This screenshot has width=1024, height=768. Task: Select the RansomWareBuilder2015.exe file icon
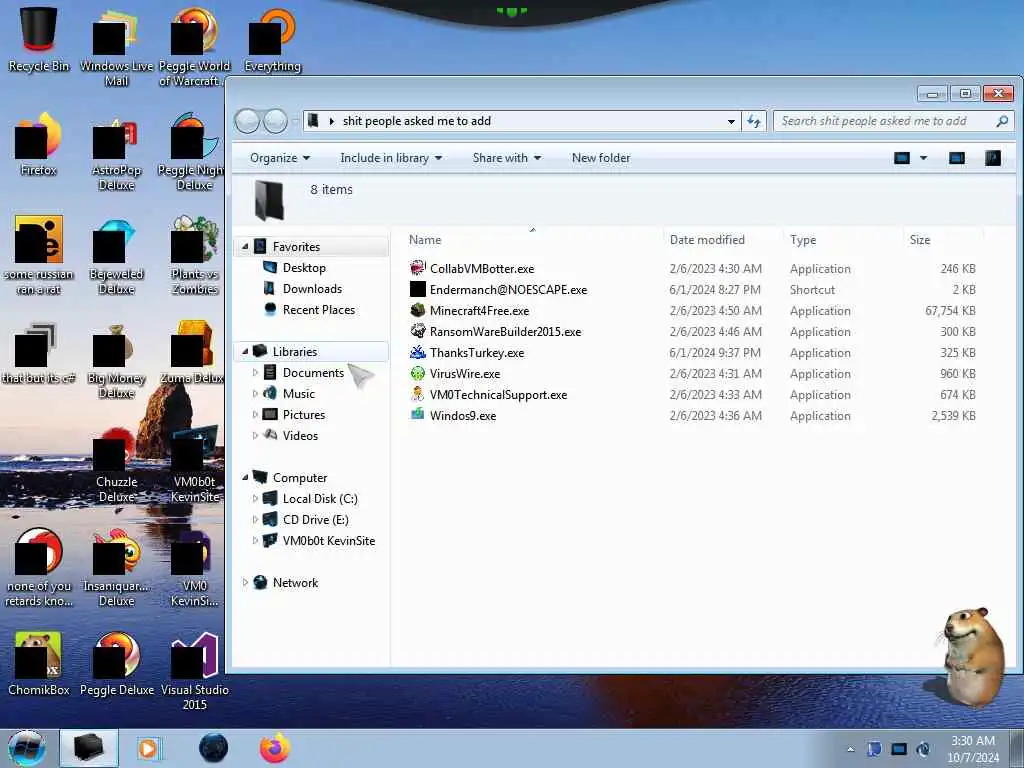click(417, 331)
